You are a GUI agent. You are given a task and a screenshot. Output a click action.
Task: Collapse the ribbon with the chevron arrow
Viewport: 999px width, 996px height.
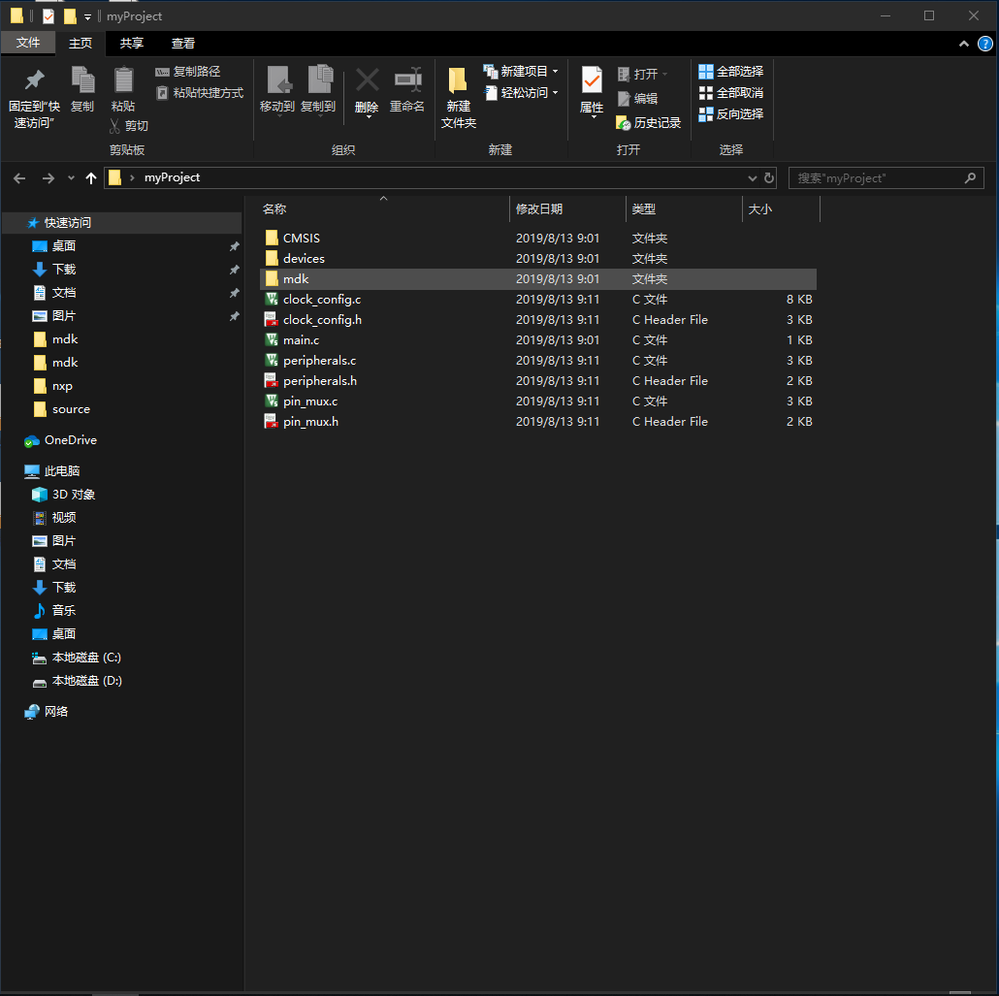tap(963, 43)
